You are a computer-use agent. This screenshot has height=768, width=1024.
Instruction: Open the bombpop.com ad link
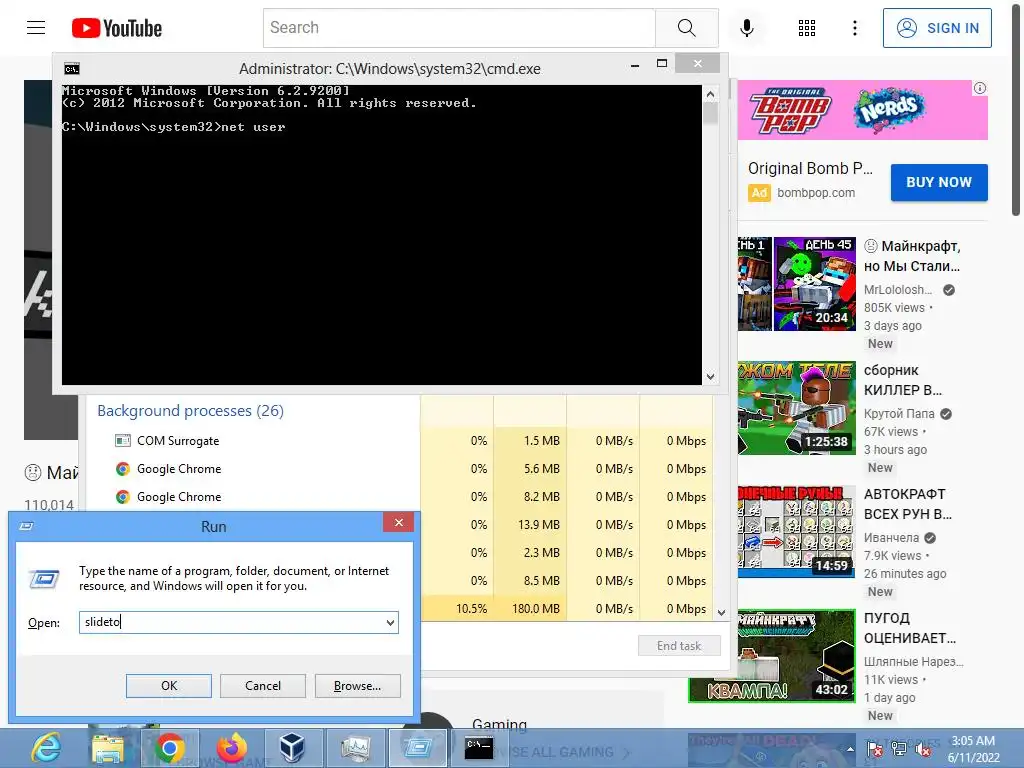point(816,193)
